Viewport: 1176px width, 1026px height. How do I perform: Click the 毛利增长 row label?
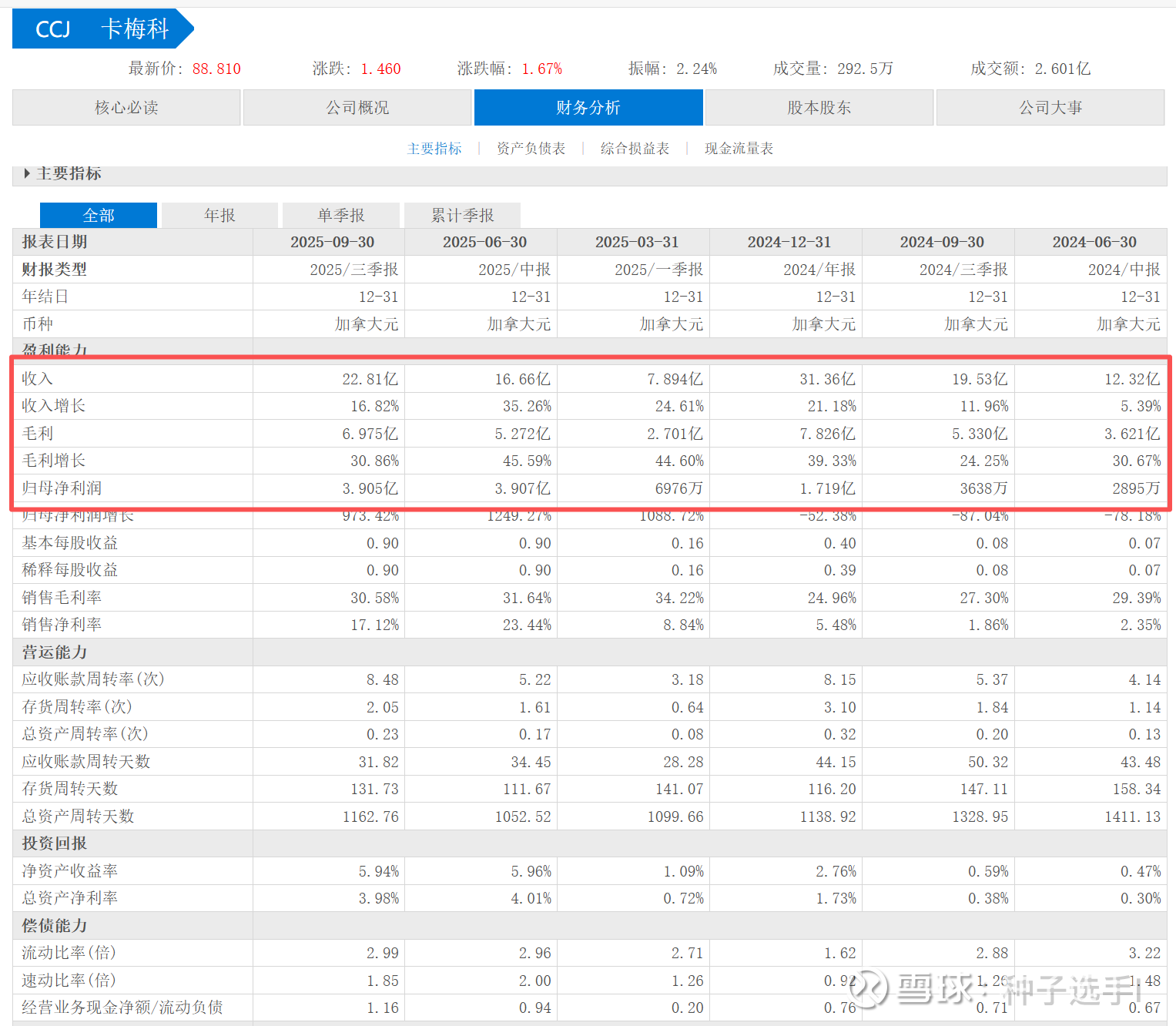[x=54, y=461]
